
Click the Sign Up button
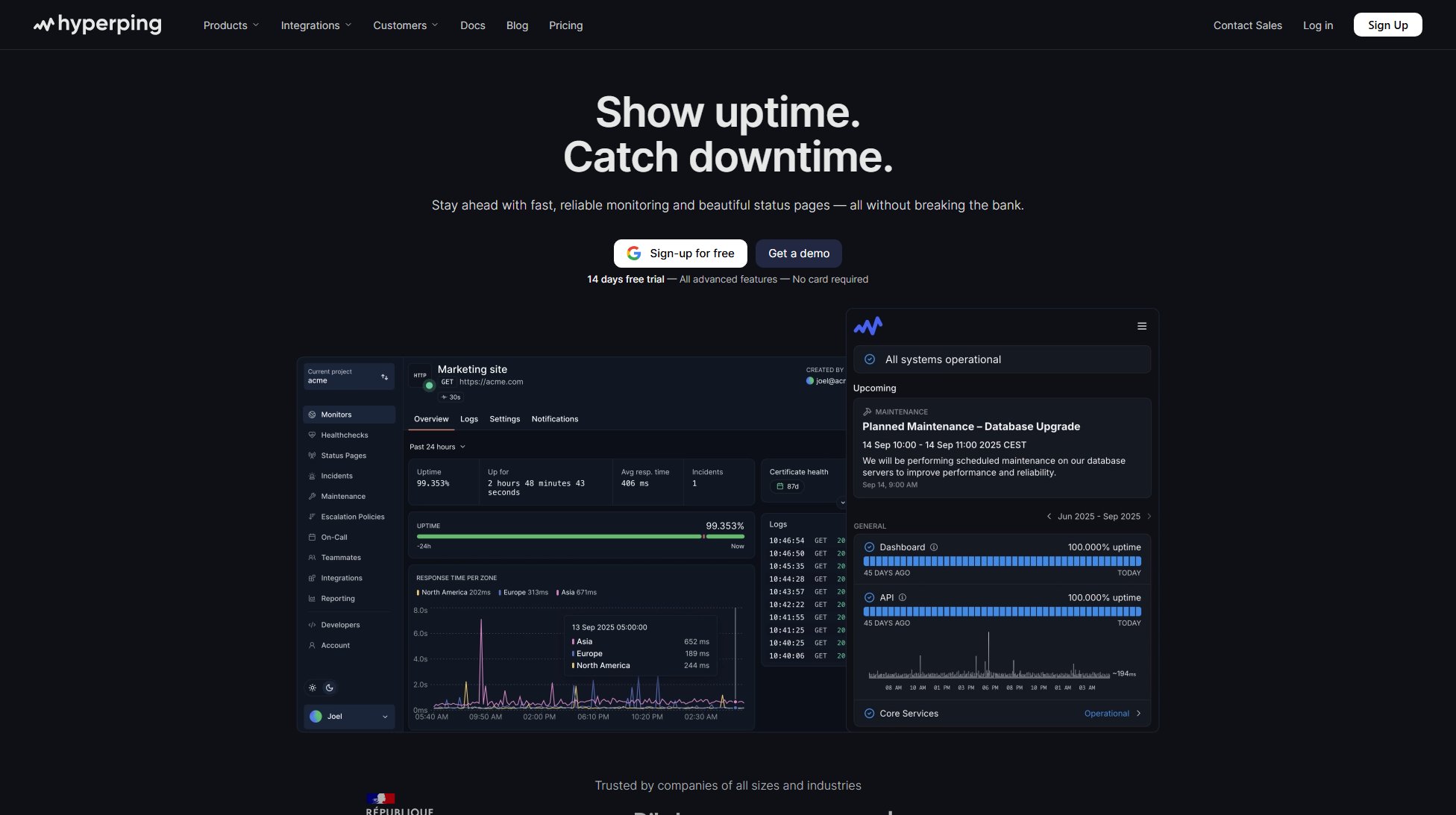tap(1387, 25)
